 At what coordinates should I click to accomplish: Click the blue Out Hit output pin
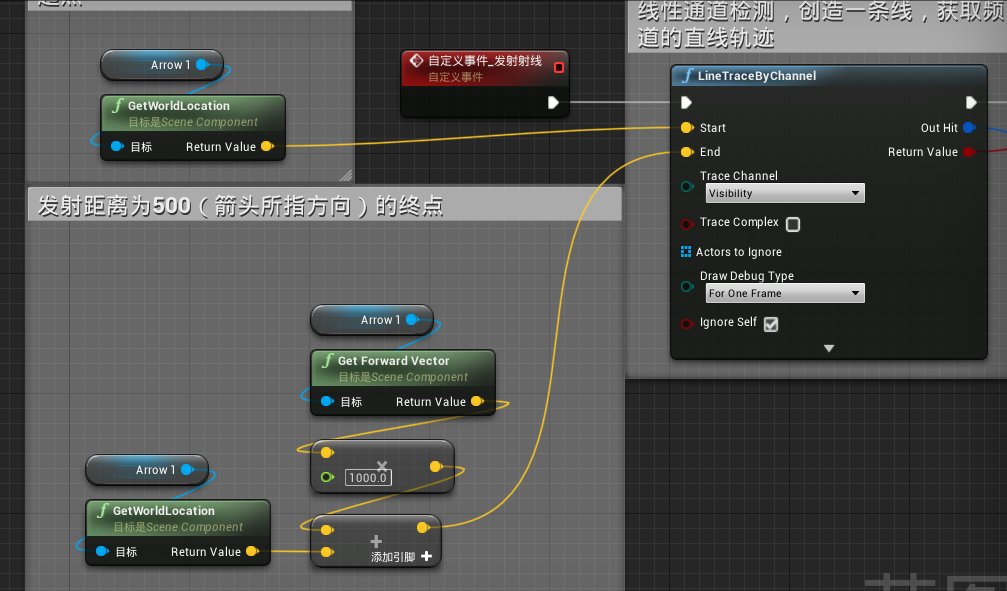pyautogui.click(x=969, y=128)
